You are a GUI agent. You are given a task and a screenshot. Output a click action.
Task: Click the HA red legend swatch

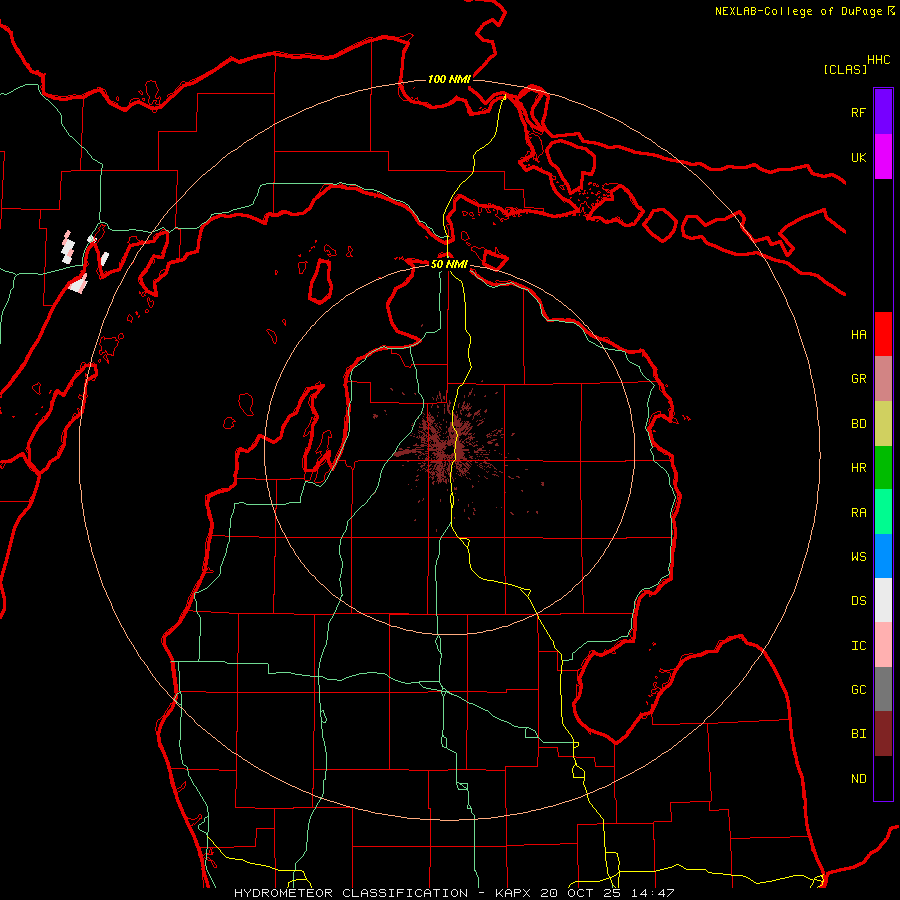pyautogui.click(x=883, y=334)
